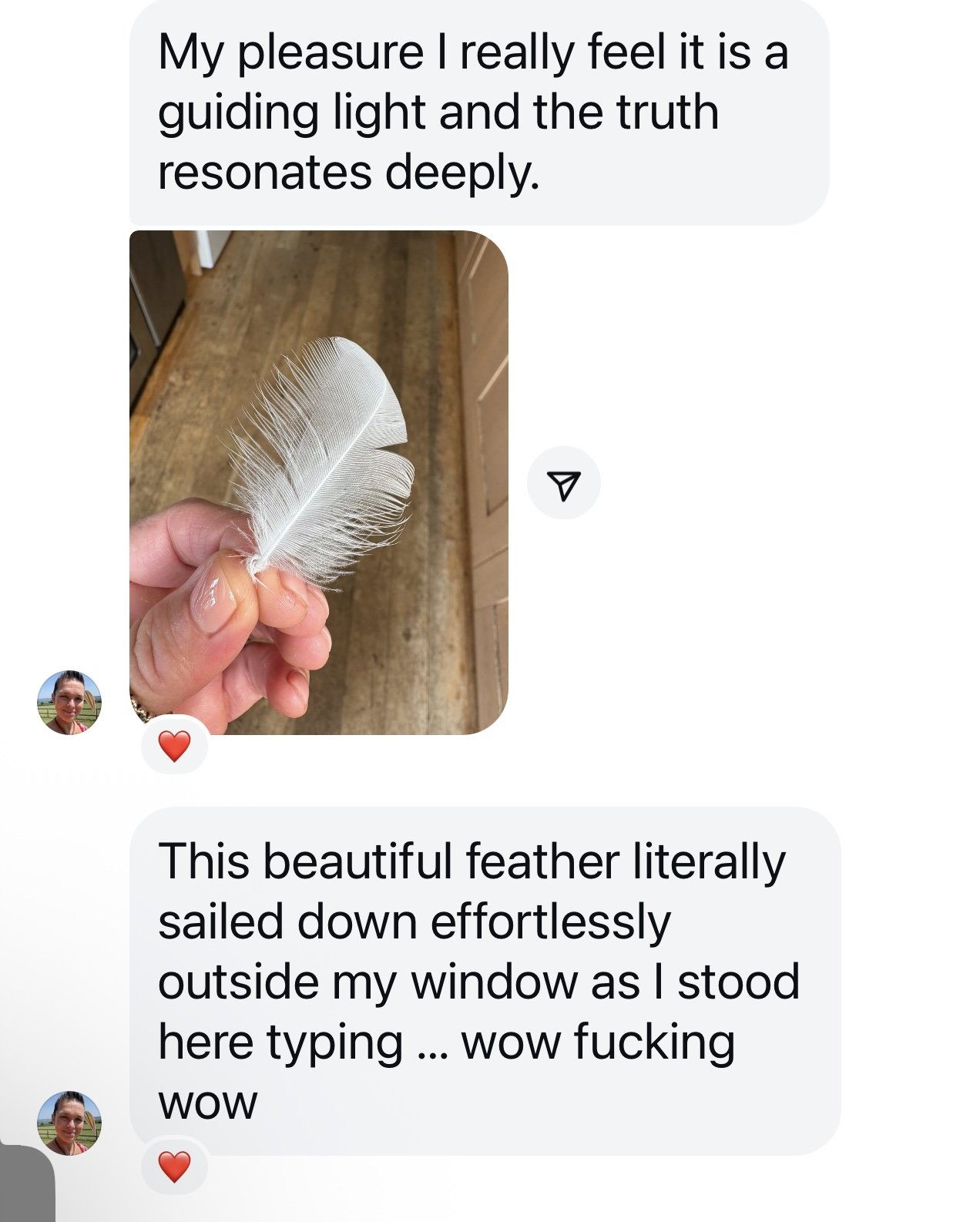The height and width of the screenshot is (1222, 980).
Task: Select the 'This beautiful feather literally' message bubble
Action: [x=485, y=981]
